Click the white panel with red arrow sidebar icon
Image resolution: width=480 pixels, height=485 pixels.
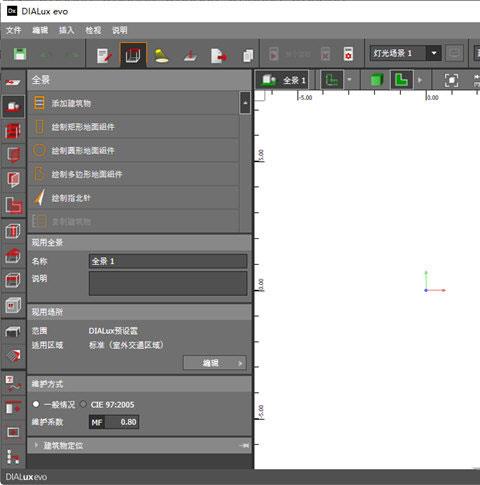point(13,407)
